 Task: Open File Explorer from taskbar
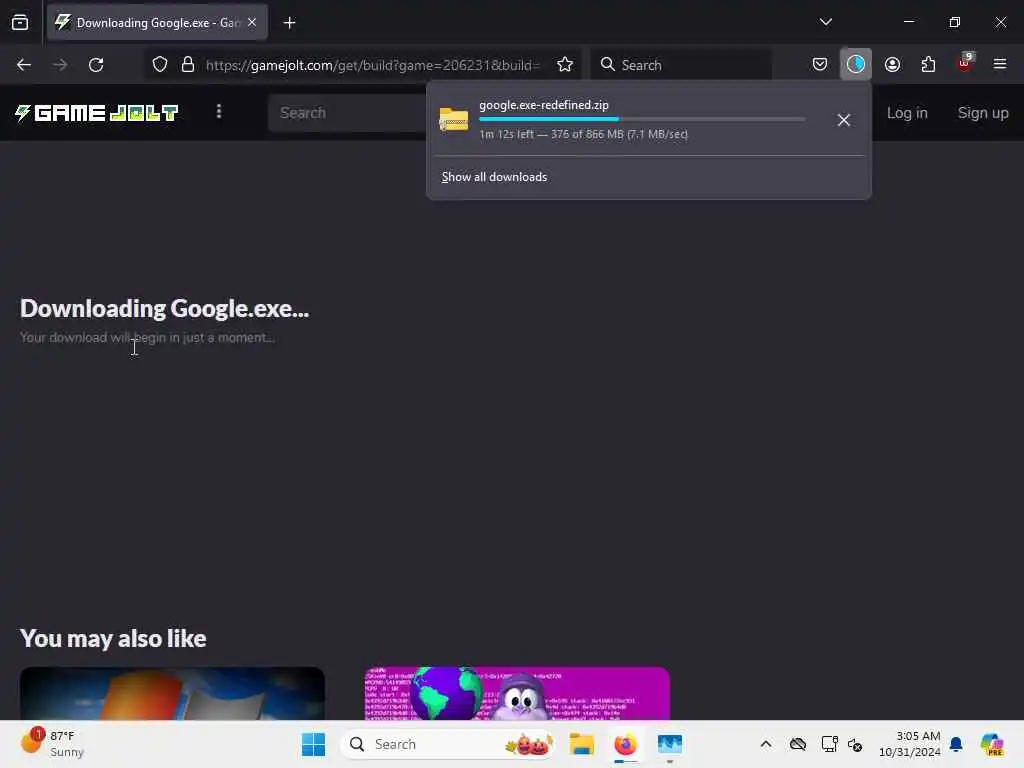point(581,744)
